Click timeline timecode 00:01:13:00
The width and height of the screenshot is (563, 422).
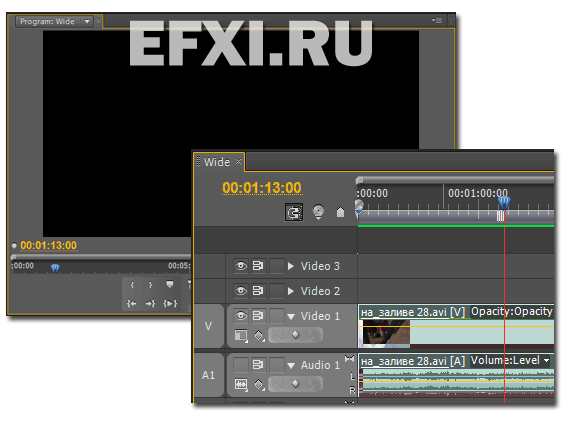tap(262, 187)
